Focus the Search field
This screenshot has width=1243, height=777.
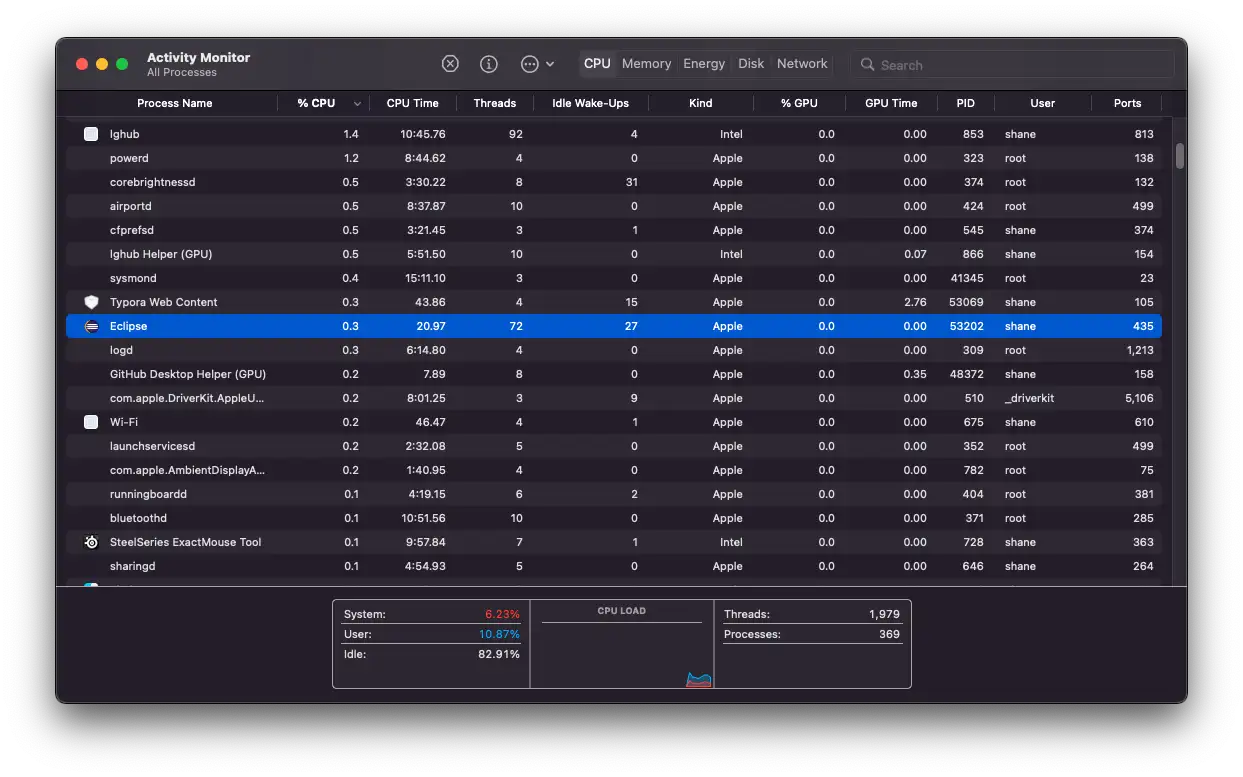pyautogui.click(x=1012, y=65)
